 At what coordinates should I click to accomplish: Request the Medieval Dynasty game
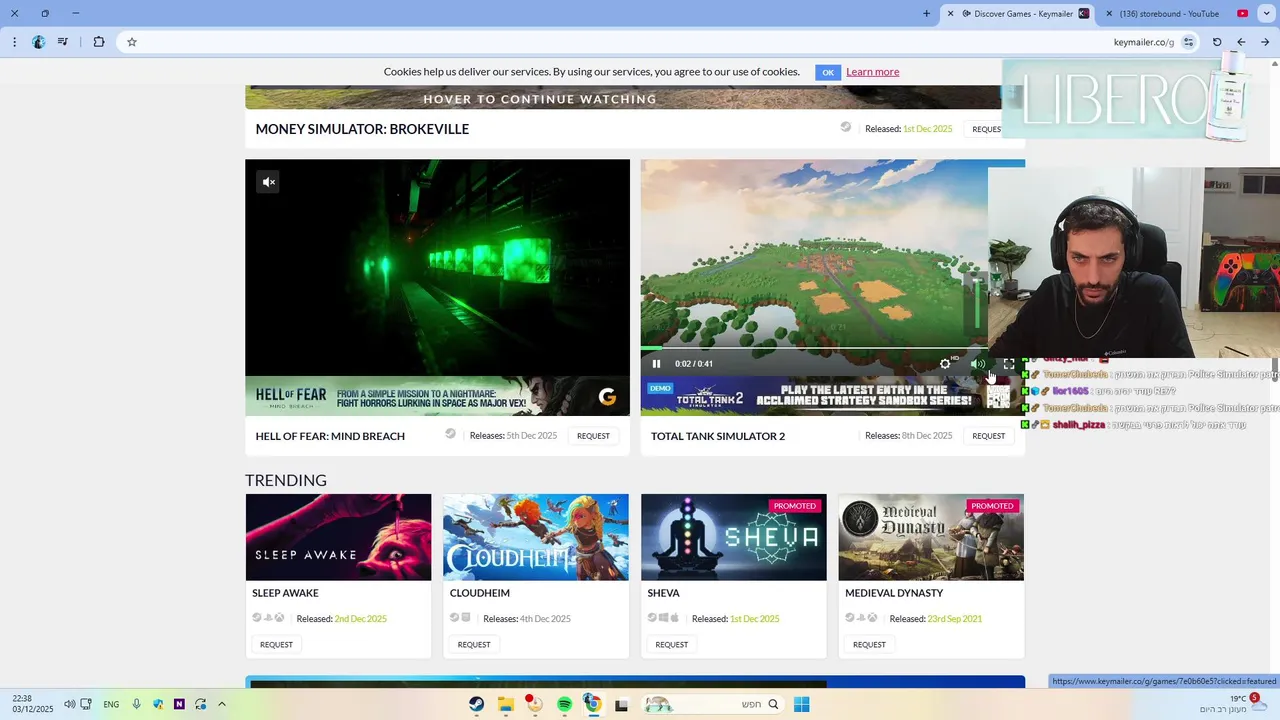[x=869, y=645]
